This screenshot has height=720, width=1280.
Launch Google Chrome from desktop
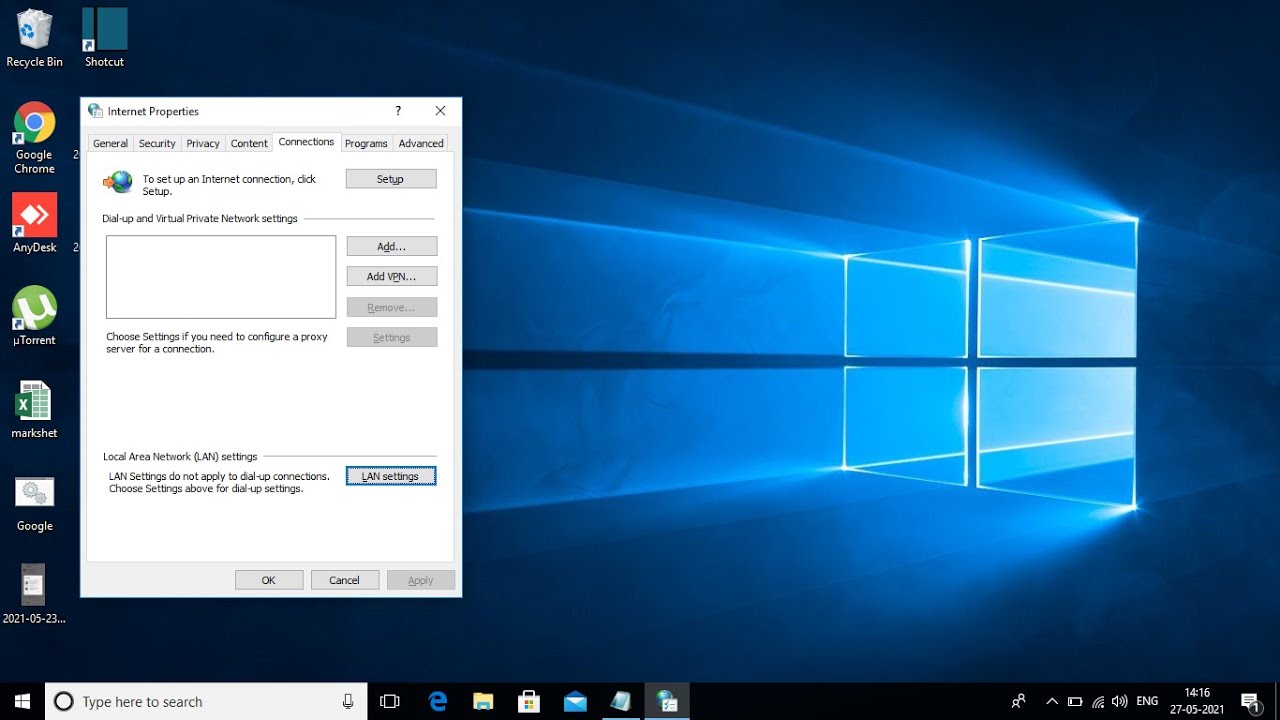click(34, 137)
